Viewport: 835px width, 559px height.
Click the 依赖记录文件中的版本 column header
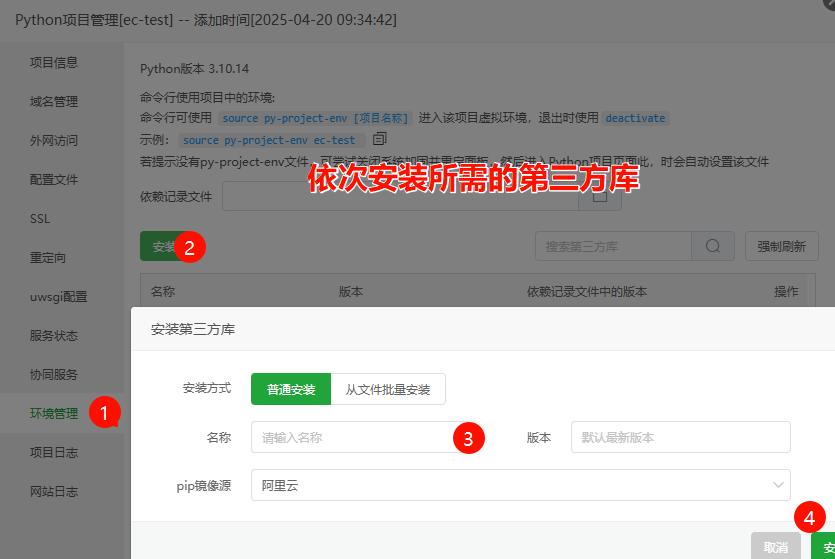click(x=587, y=291)
